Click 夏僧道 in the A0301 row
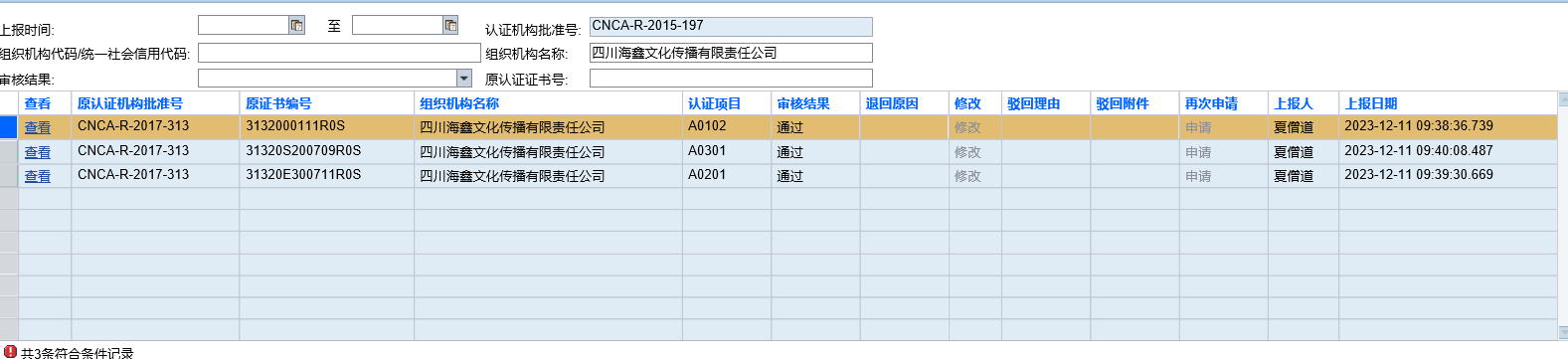The width and height of the screenshot is (1568, 359). coord(1294,152)
